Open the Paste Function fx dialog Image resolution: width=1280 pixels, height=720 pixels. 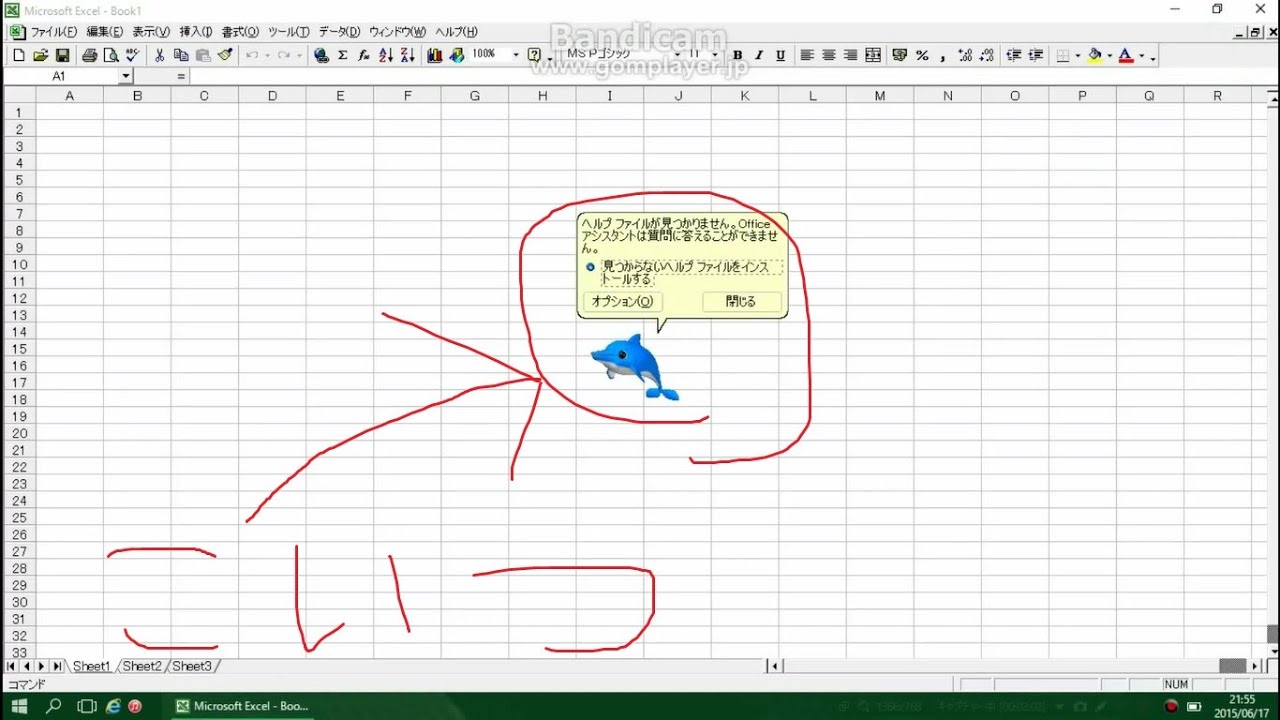364,56
